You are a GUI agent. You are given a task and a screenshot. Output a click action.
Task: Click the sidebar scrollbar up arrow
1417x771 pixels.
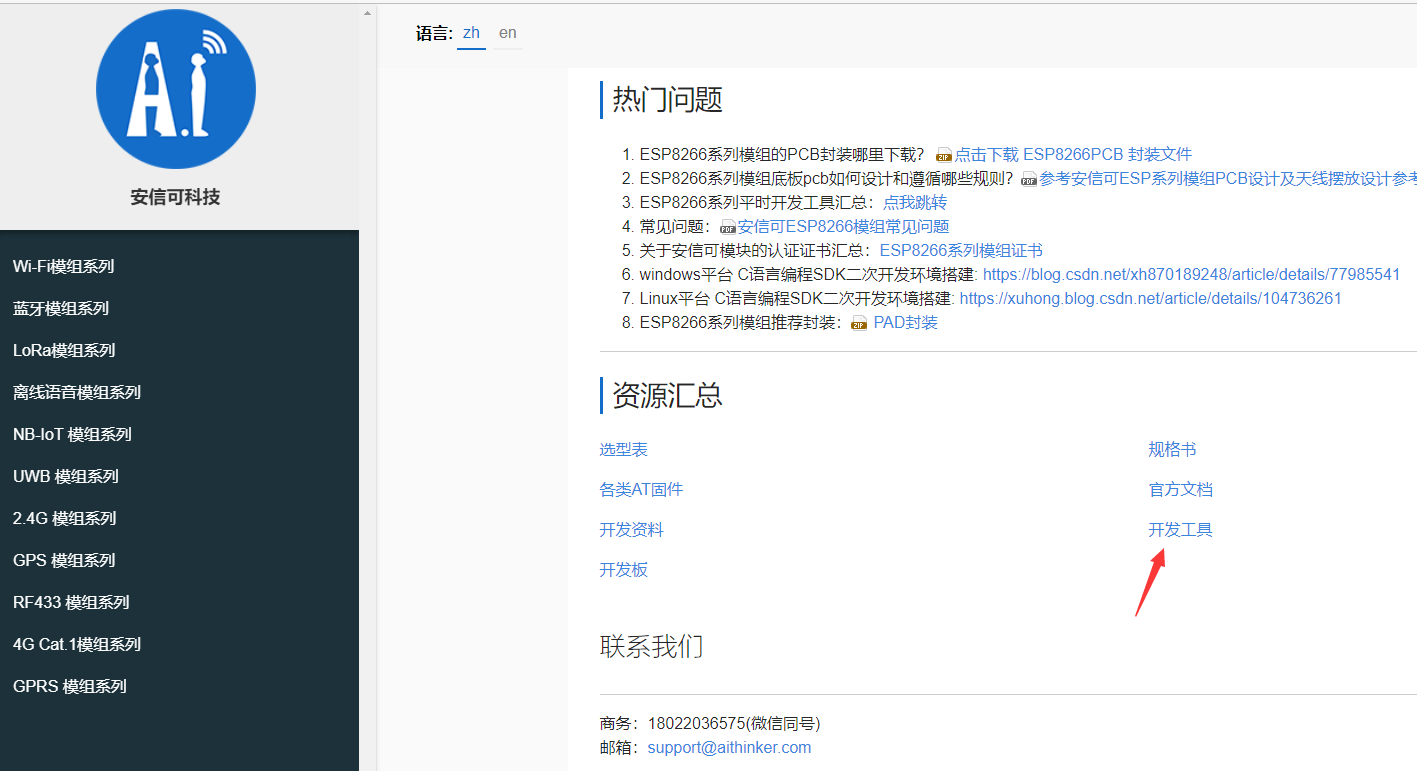[367, 14]
